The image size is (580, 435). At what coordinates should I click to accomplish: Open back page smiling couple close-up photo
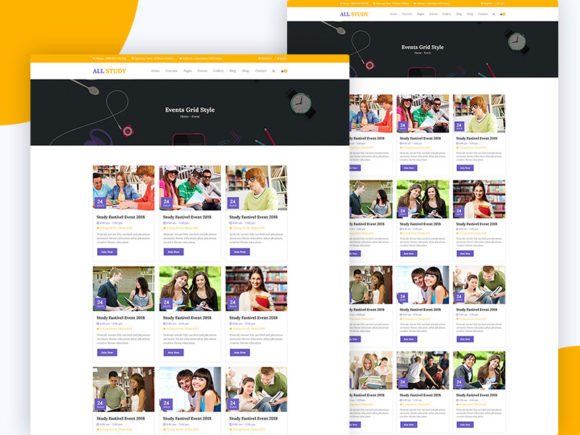click(x=423, y=285)
